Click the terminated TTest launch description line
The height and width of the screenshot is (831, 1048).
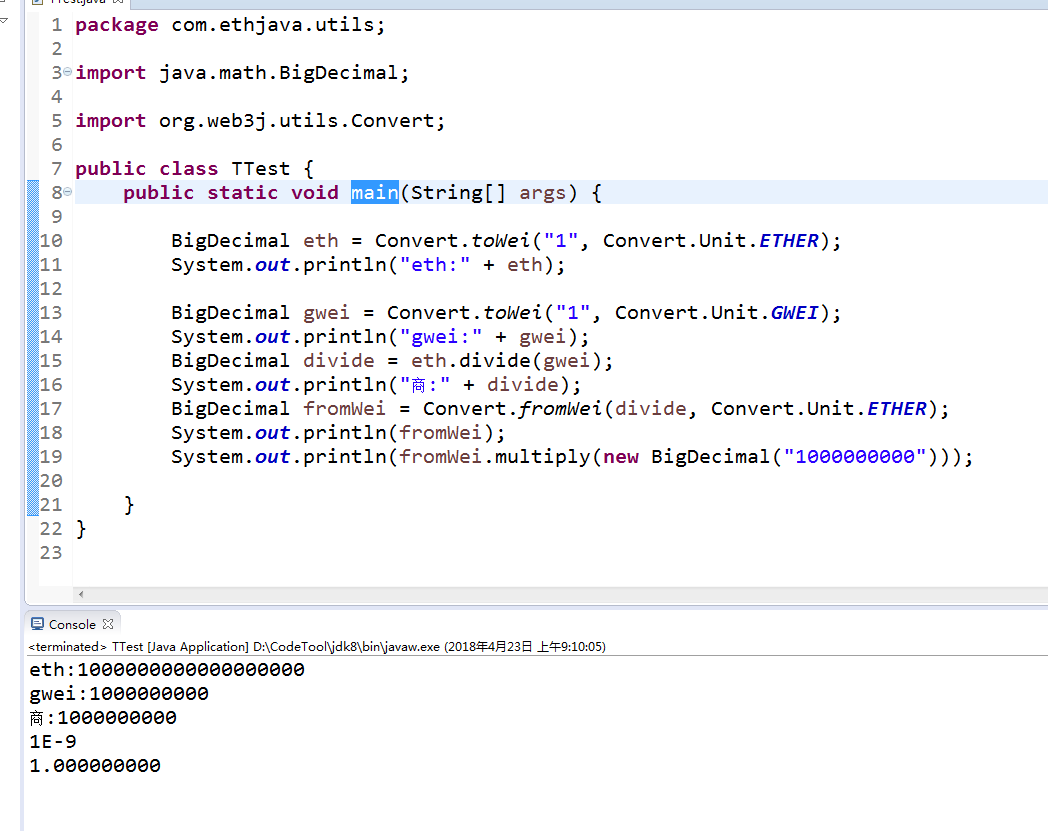click(x=317, y=646)
